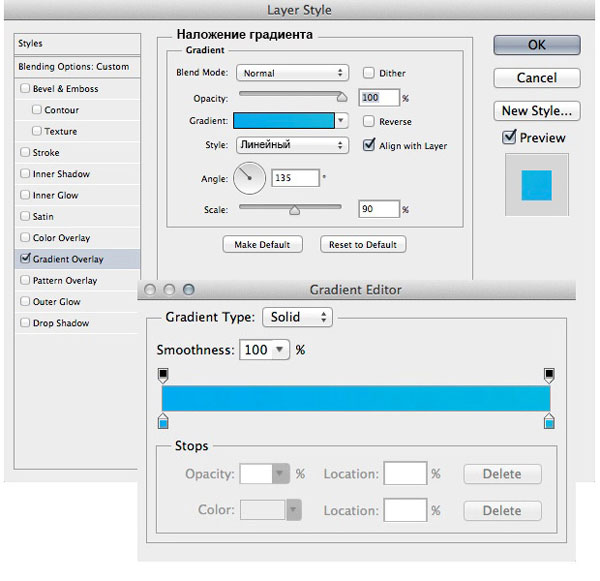Click the gradient bar in Gradient Editor
The width and height of the screenshot is (600, 581).
356,398
